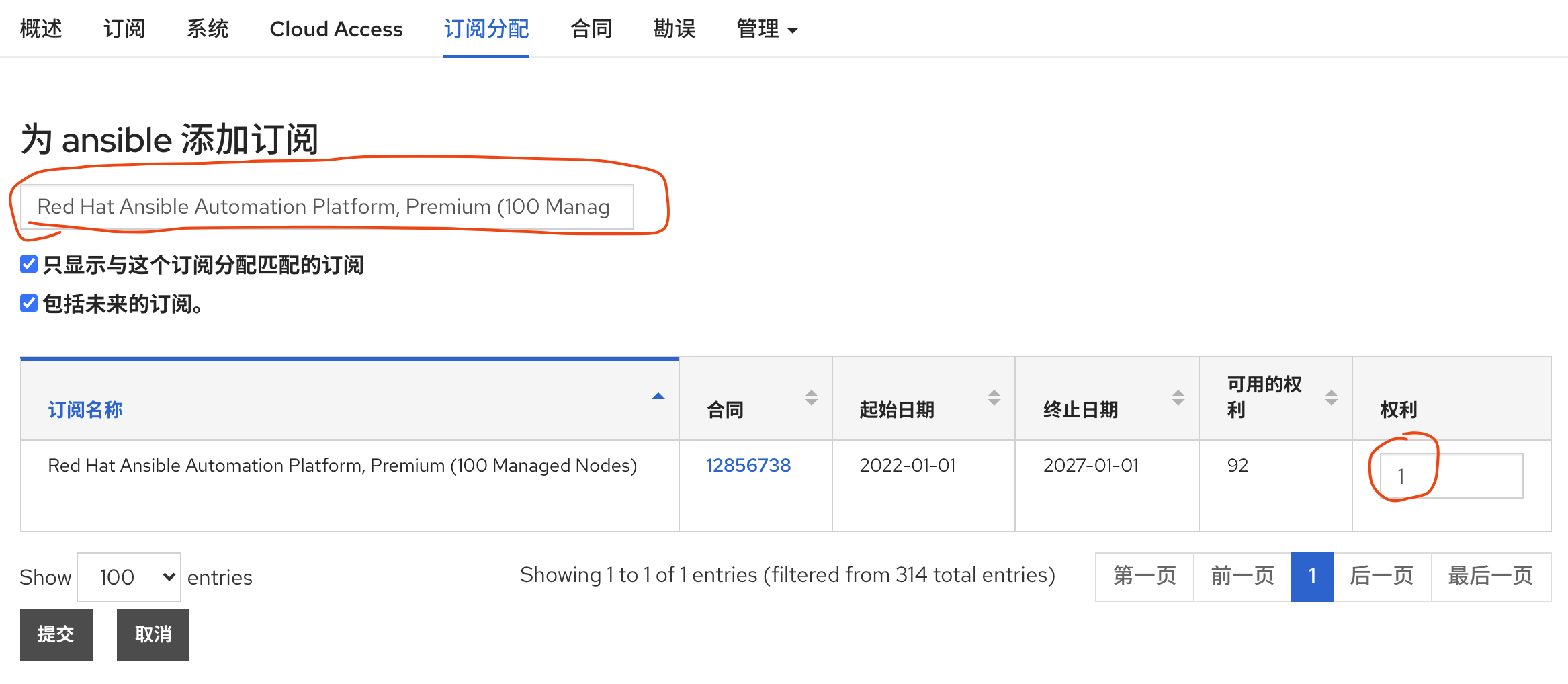The height and width of the screenshot is (684, 1568).
Task: Open the Show entries dropdown
Action: pyautogui.click(x=129, y=577)
